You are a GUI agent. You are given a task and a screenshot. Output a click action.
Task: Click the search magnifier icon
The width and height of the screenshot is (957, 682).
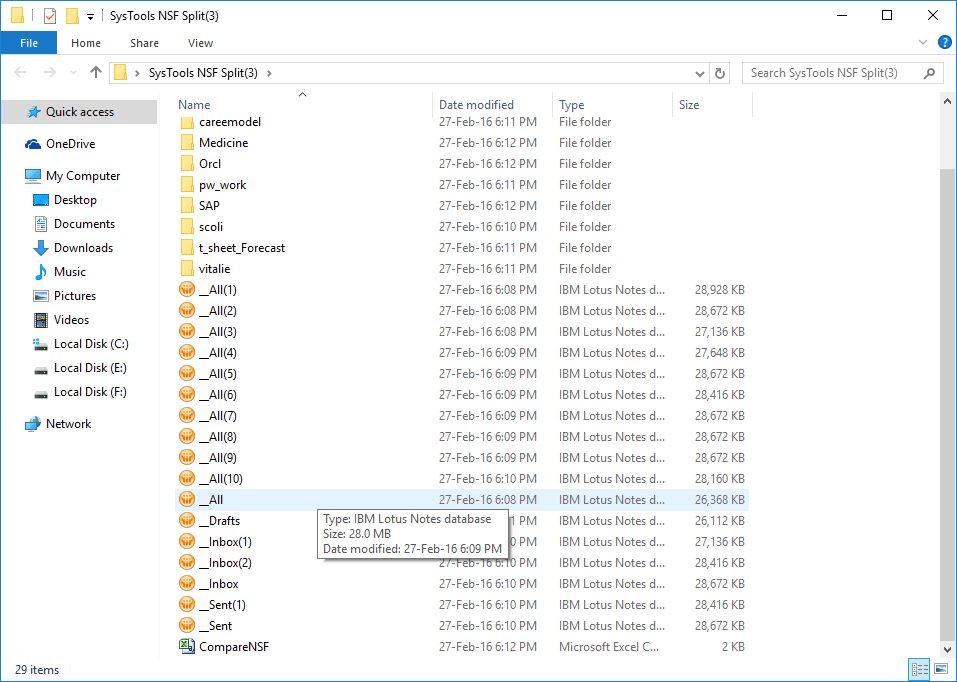coord(929,73)
